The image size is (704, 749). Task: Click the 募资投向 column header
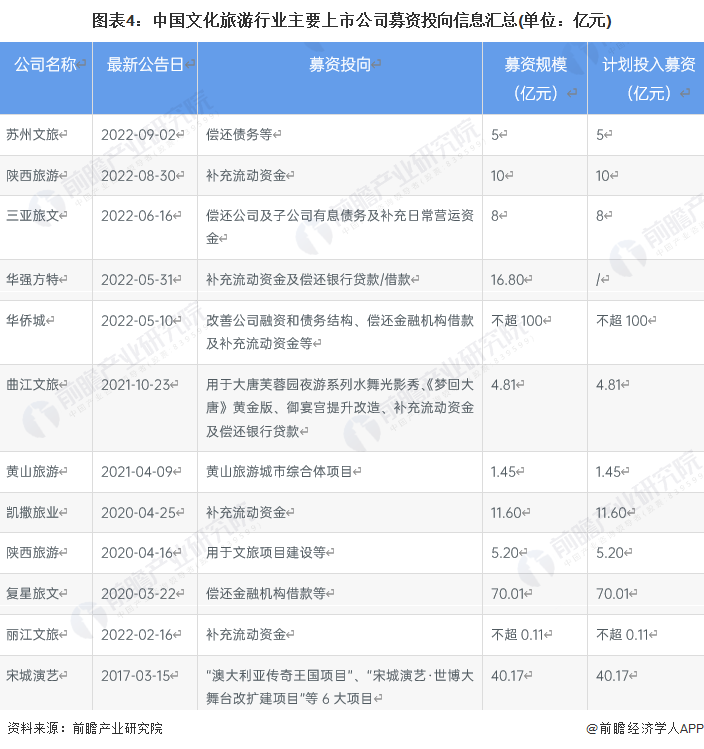(x=340, y=65)
